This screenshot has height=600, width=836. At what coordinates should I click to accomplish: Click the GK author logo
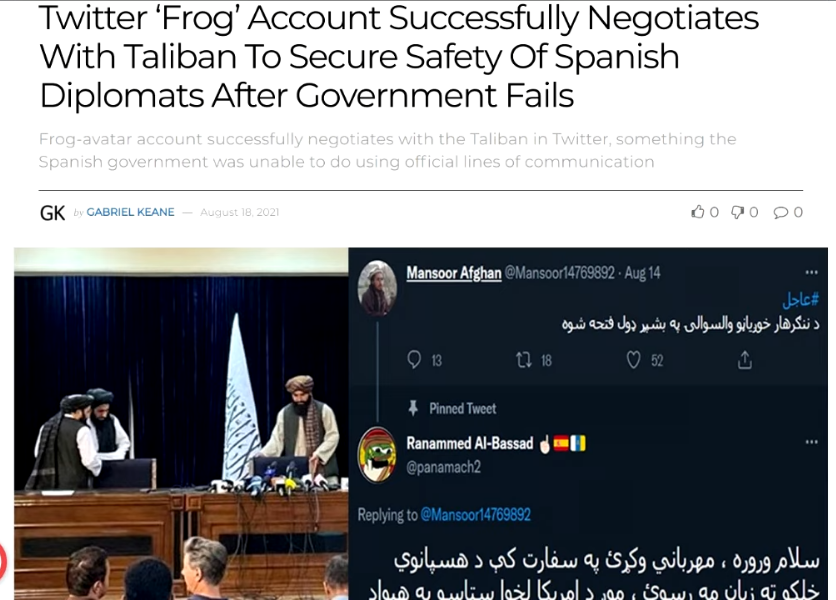click(52, 213)
